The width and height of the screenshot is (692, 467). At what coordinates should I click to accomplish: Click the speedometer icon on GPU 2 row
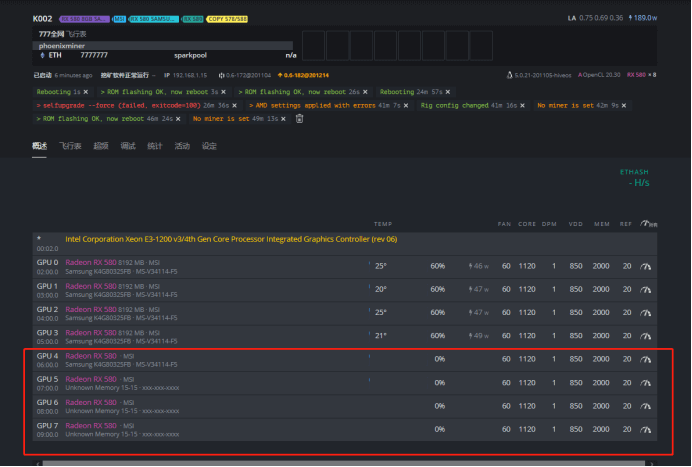point(646,312)
